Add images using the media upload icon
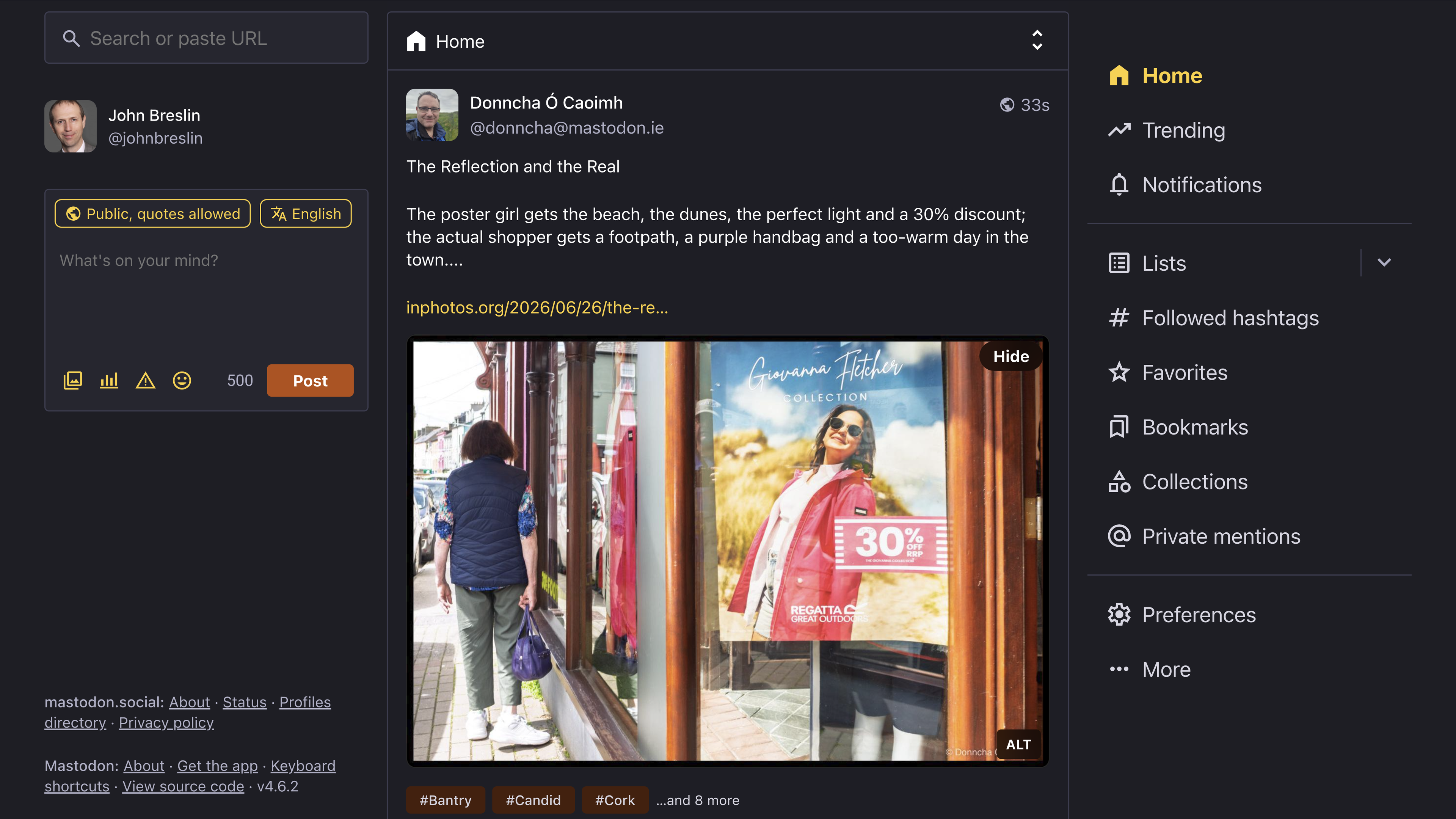 (73, 380)
